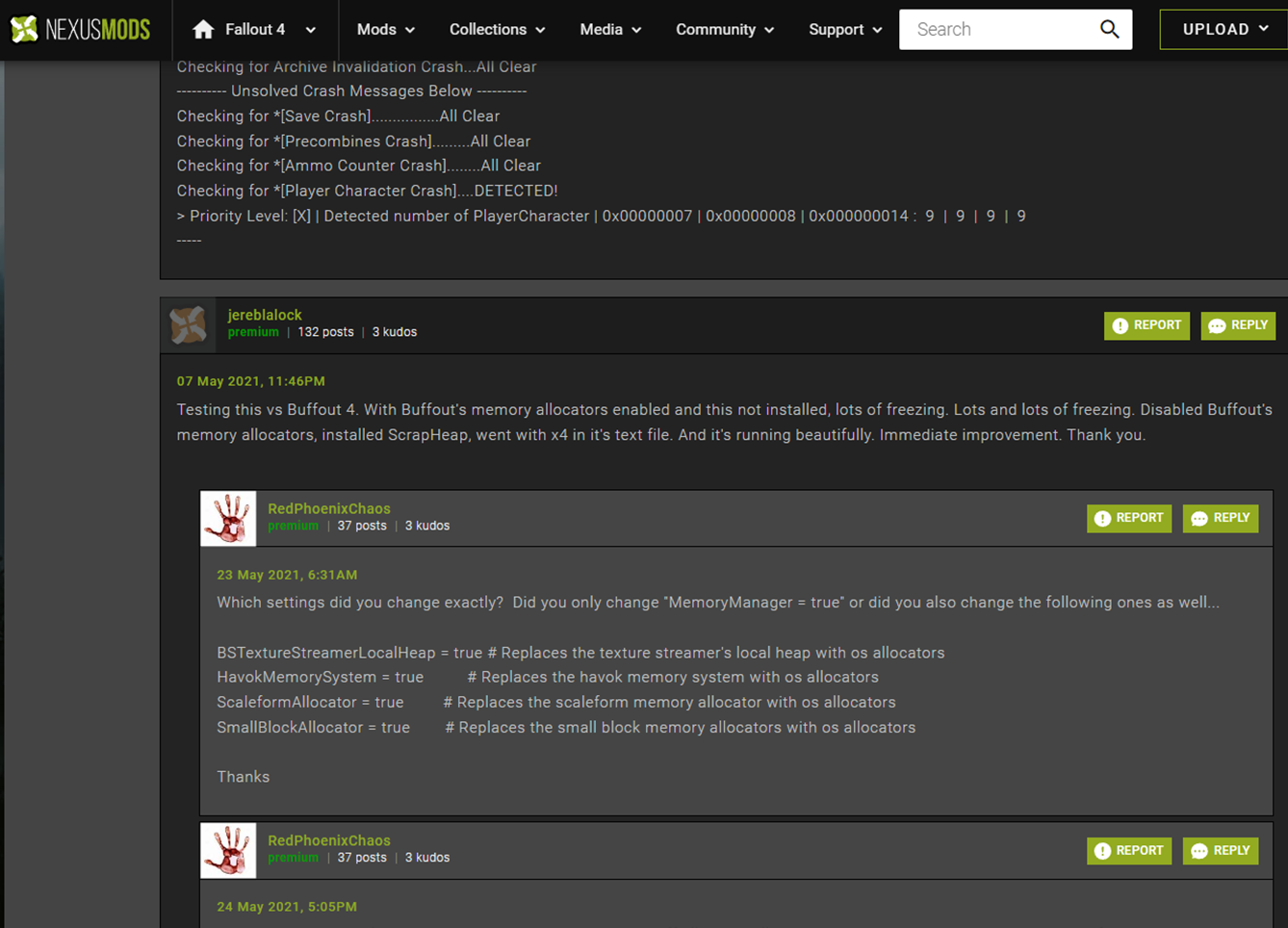This screenshot has width=1288, height=928.
Task: Open the Collections menu
Action: point(497,30)
